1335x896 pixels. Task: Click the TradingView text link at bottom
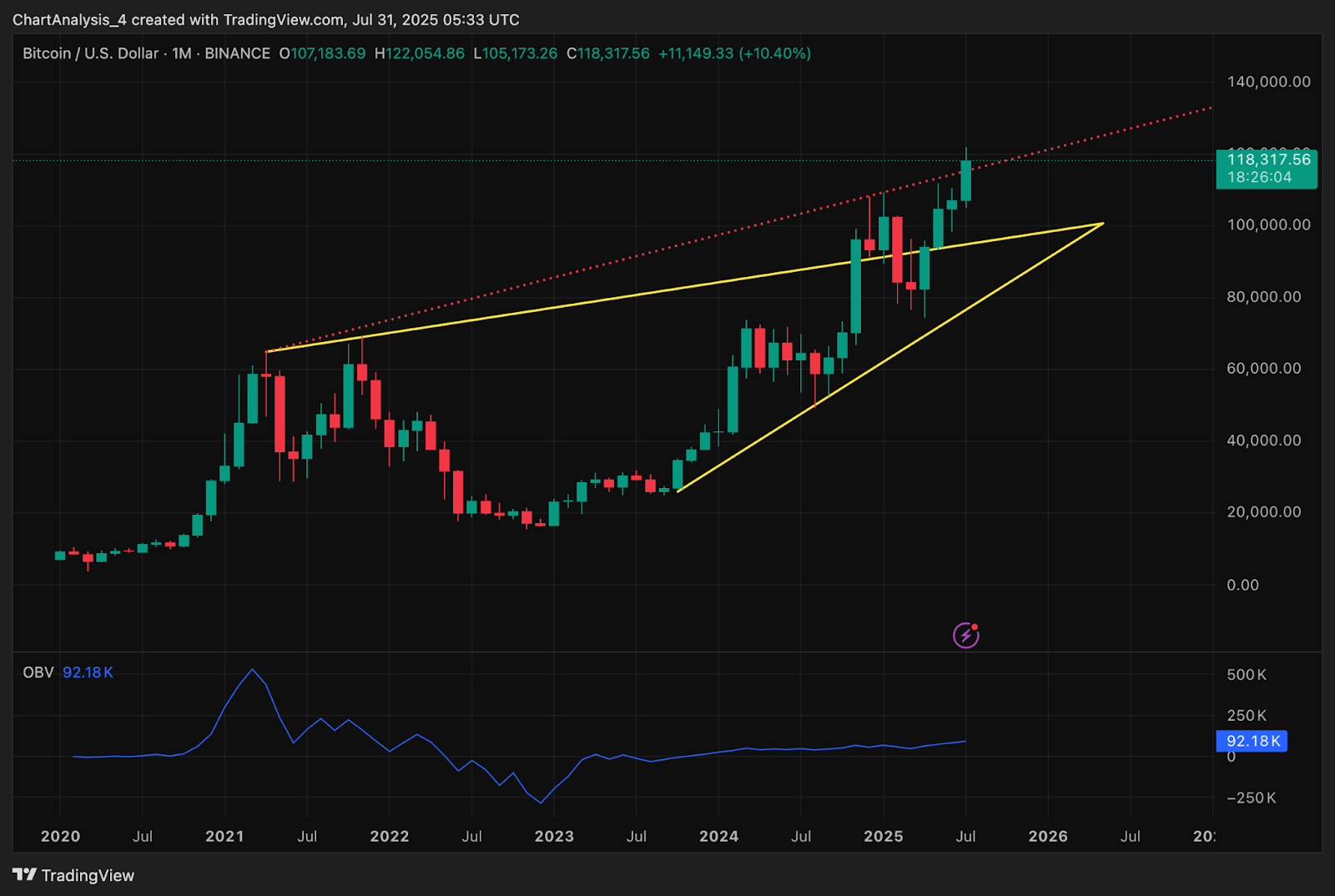pos(88,875)
